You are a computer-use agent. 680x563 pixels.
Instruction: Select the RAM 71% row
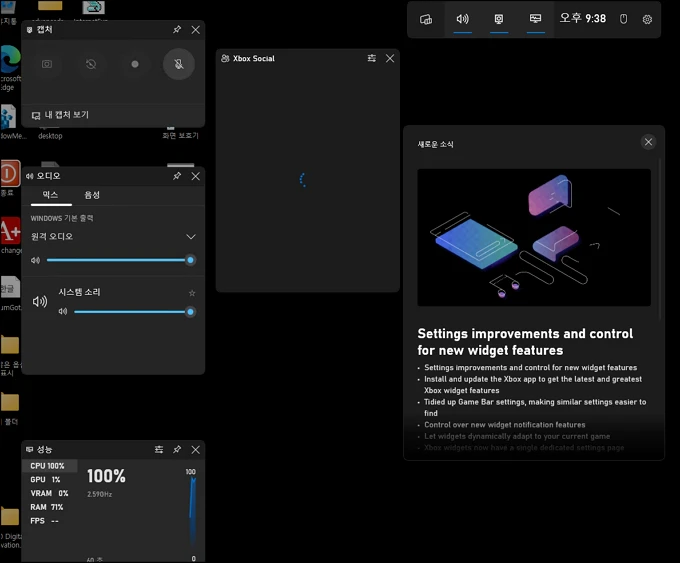tap(49, 507)
